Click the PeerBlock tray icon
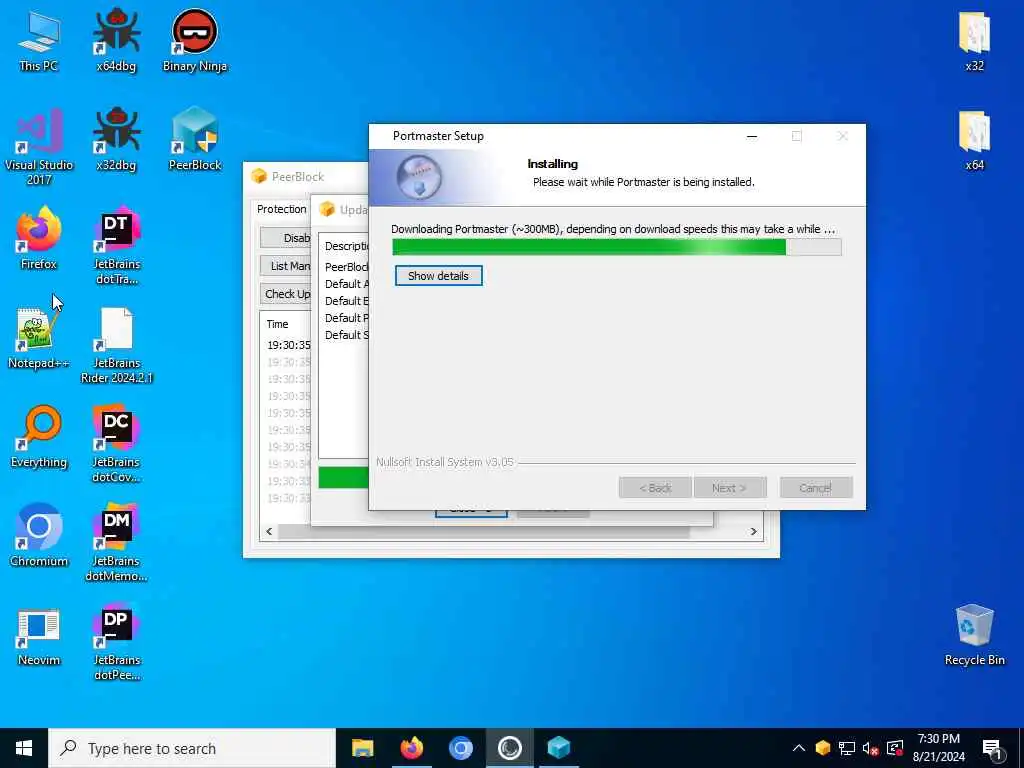The height and width of the screenshot is (768, 1024). (x=823, y=748)
